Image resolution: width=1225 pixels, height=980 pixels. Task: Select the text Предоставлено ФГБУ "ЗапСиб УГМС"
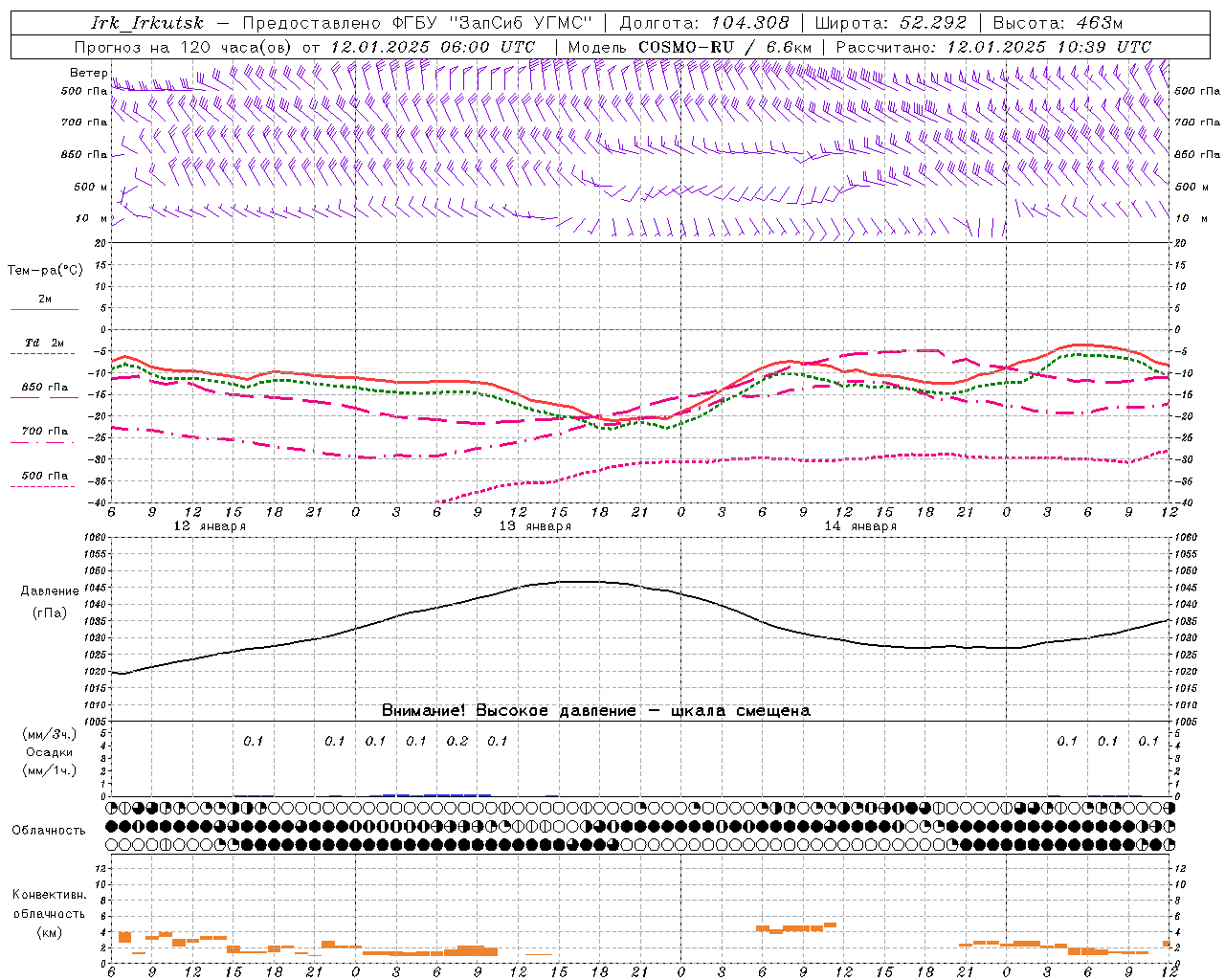tap(417, 23)
